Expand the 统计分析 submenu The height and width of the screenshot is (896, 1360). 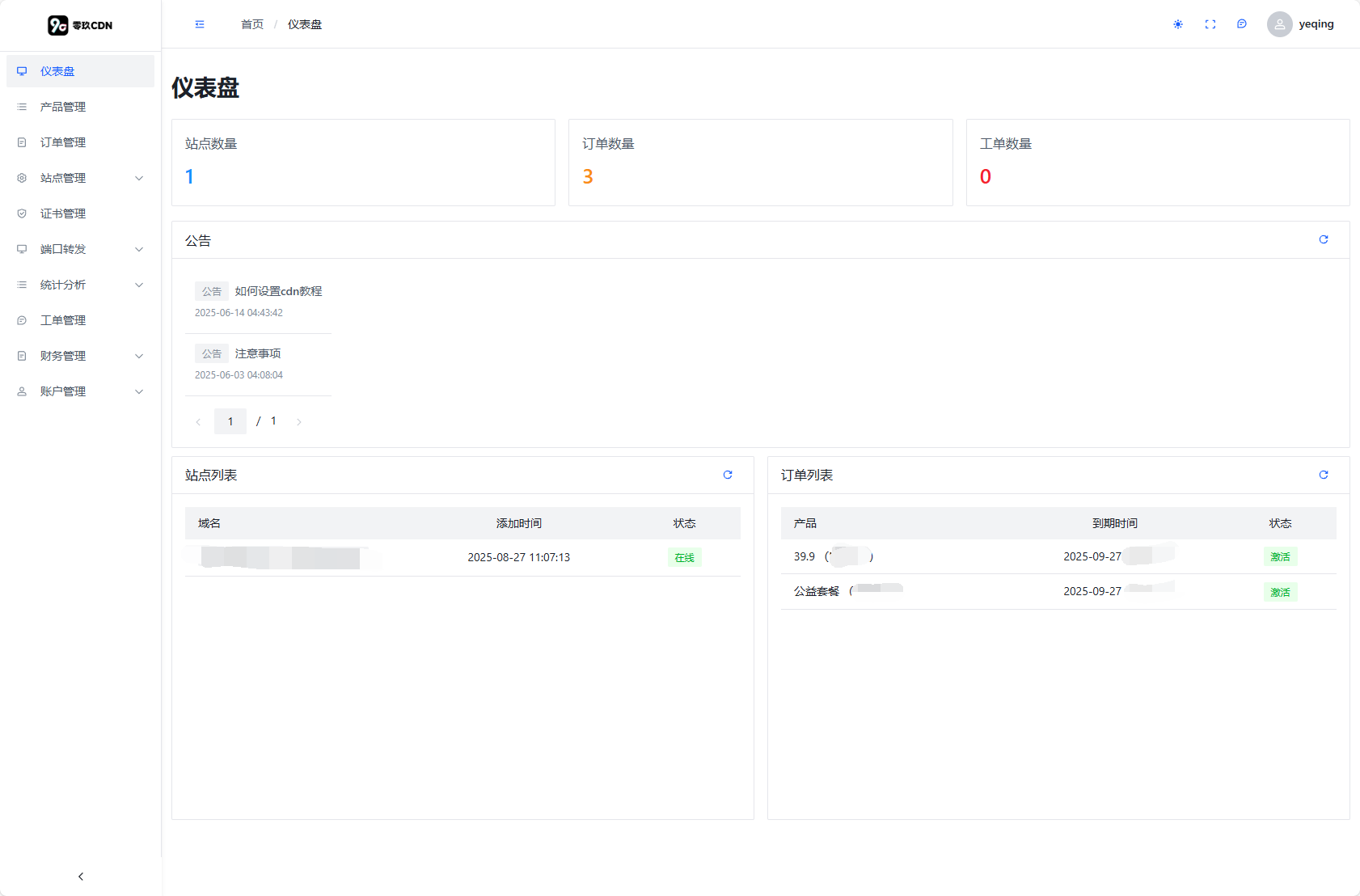pos(80,285)
